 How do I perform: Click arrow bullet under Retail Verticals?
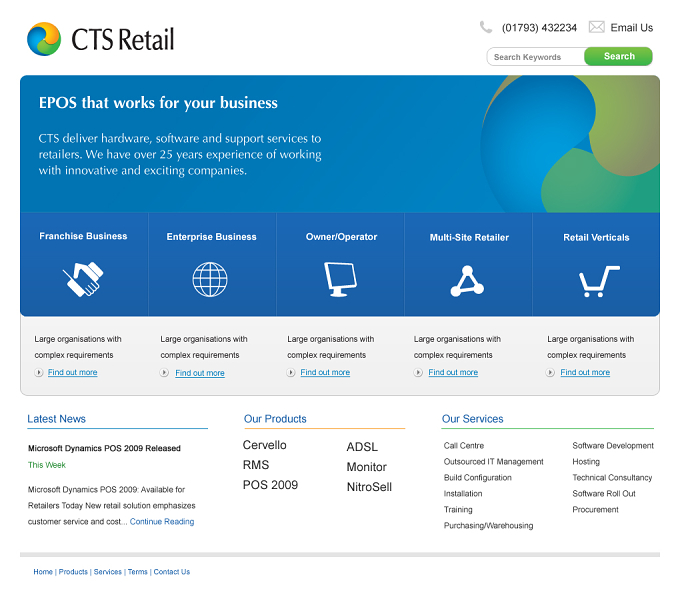(x=550, y=372)
